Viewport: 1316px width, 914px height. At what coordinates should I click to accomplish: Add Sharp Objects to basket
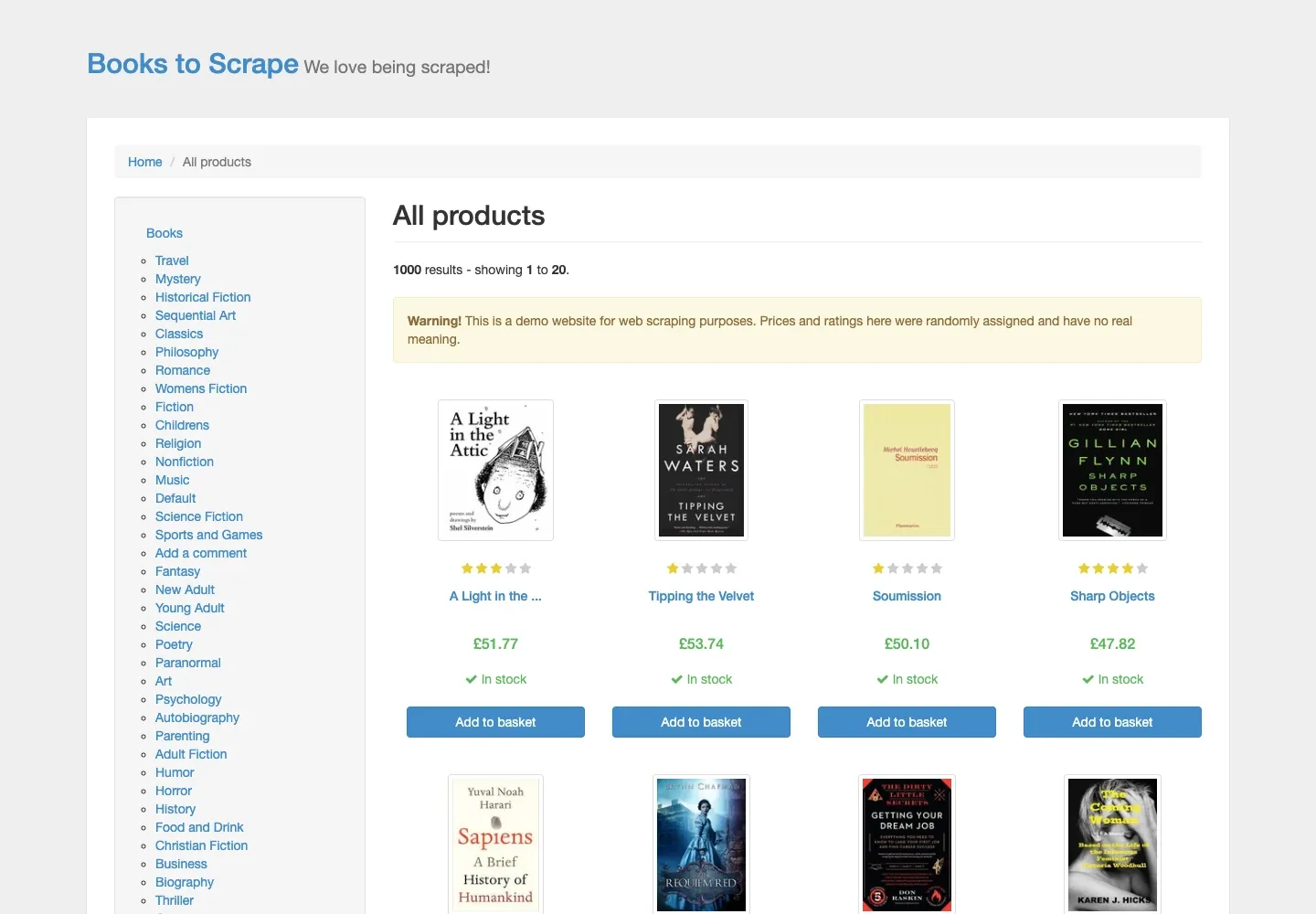(x=1112, y=722)
